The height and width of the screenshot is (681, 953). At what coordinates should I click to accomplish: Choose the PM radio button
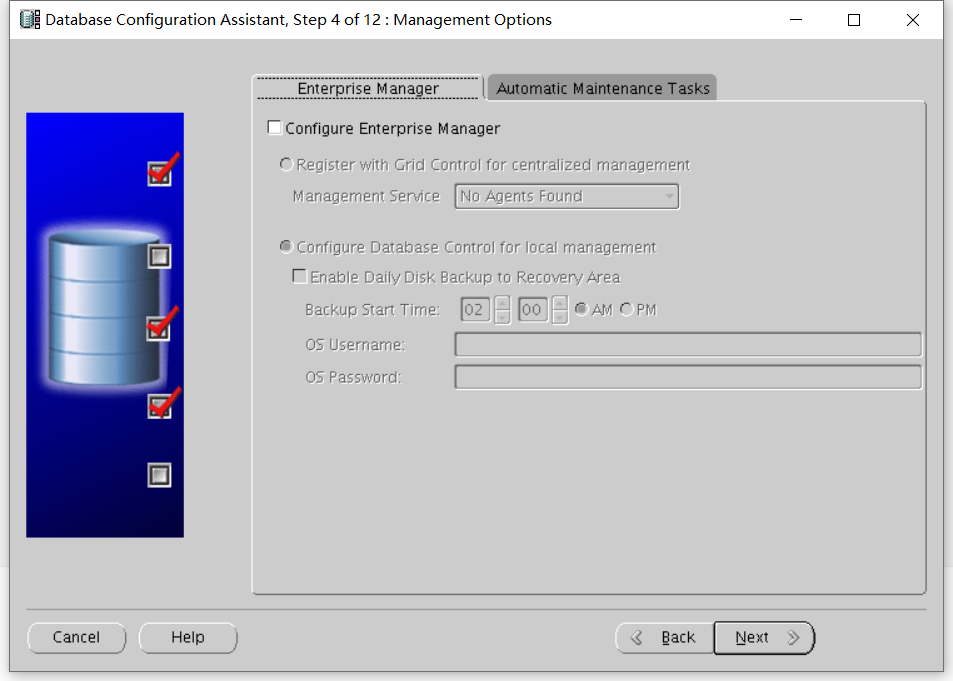click(627, 309)
